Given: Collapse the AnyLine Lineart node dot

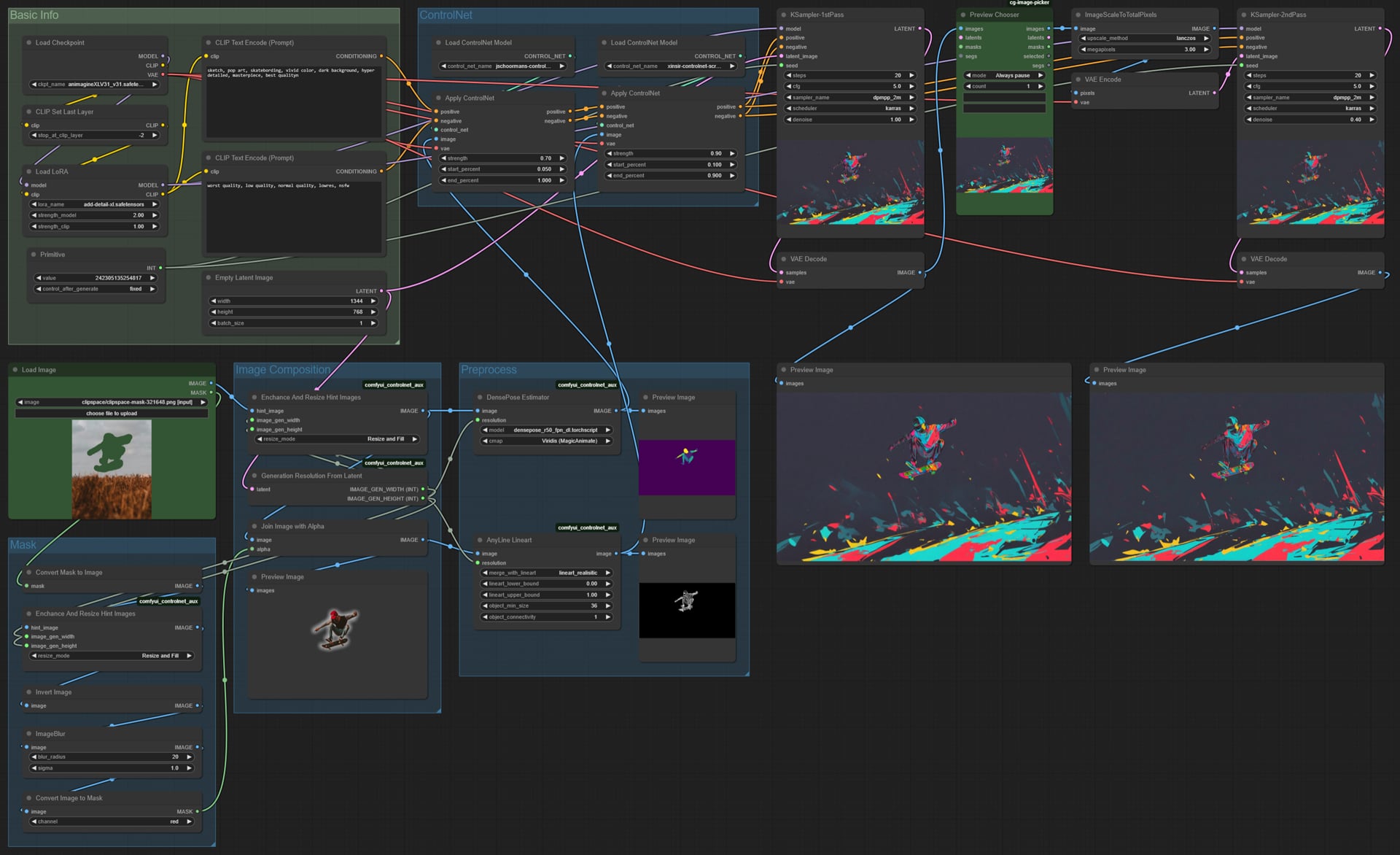Looking at the screenshot, I should (480, 541).
